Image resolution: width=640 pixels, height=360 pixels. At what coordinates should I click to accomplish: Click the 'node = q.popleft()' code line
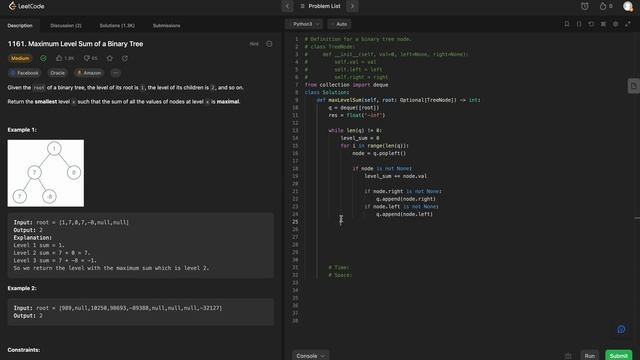[x=379, y=153]
